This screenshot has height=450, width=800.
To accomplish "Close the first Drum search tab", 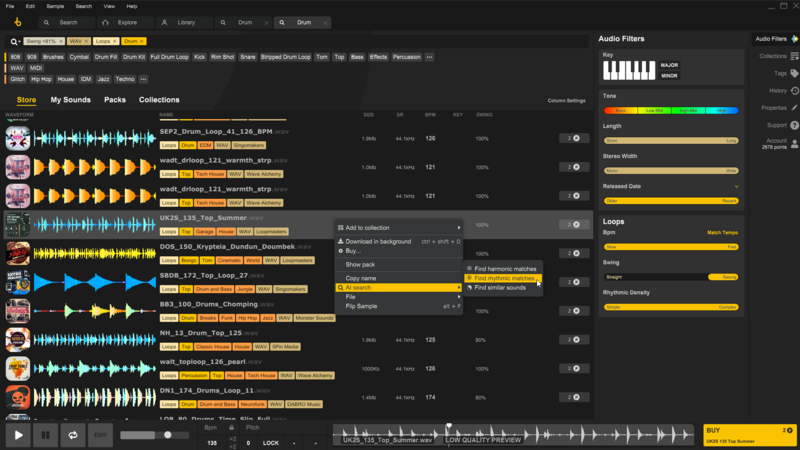I will coord(266,22).
